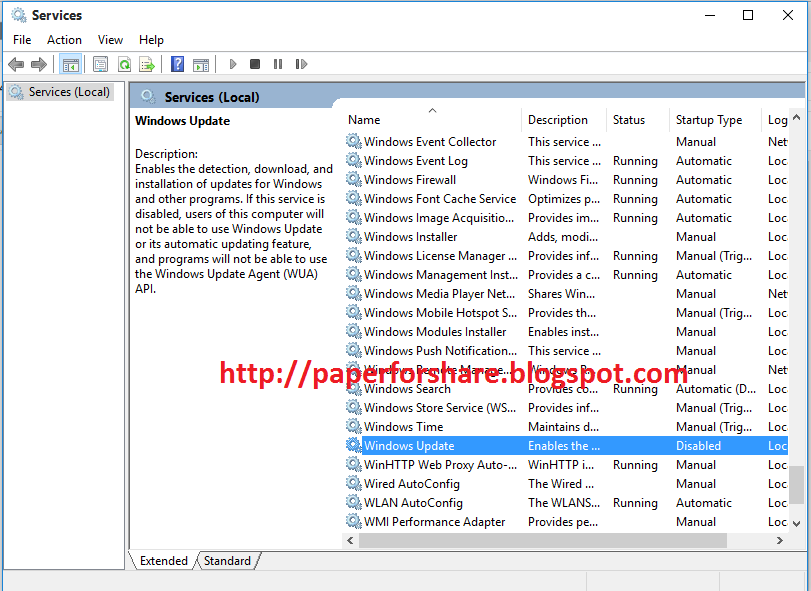Click the gear icon of Windows Font Cache Service
This screenshot has height=591, width=811.
354,199
